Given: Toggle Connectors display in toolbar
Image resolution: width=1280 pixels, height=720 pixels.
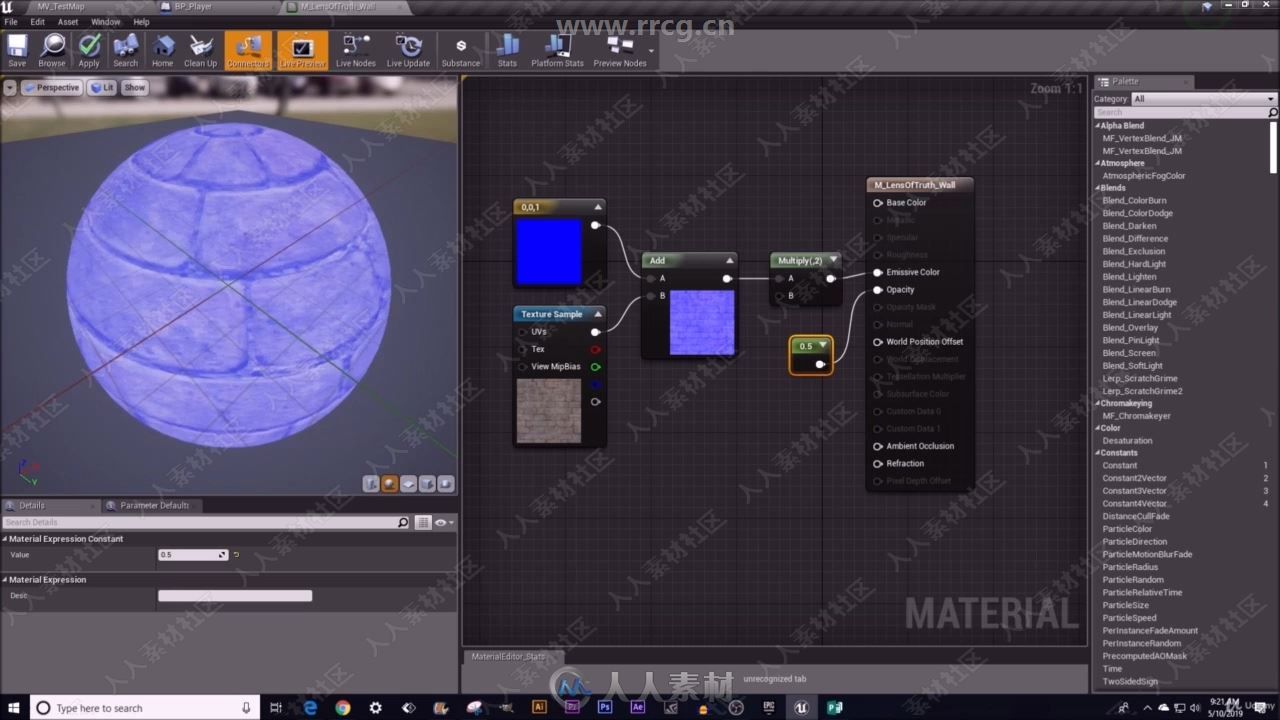Looking at the screenshot, I should 248,50.
